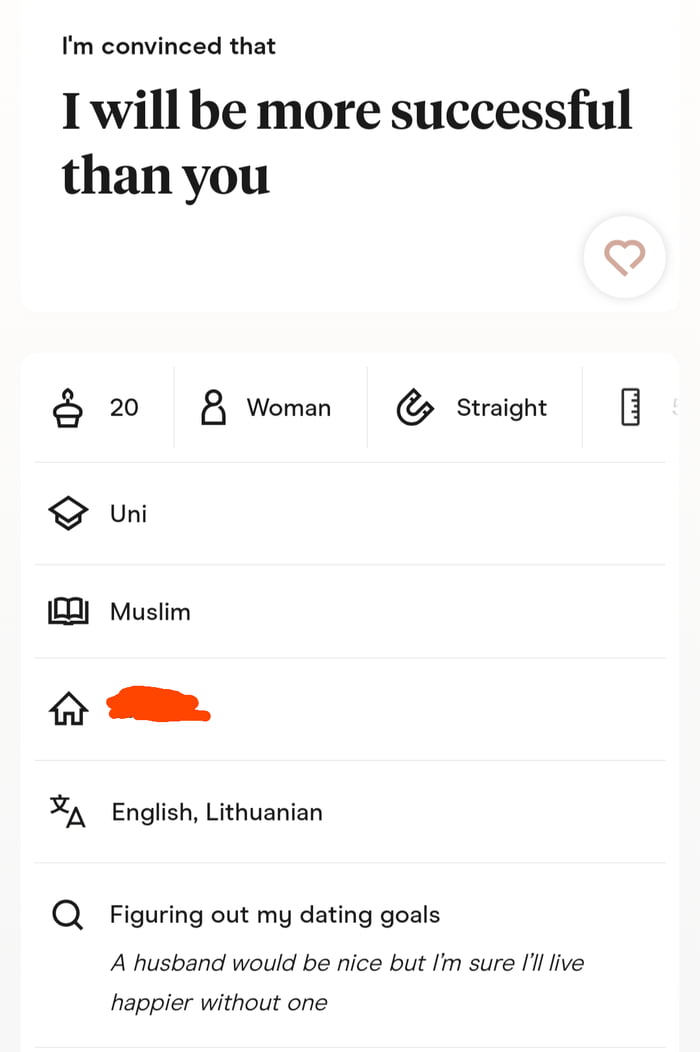The width and height of the screenshot is (700, 1052).
Task: Tap the magnifying glass dating goals icon
Action: [67, 914]
